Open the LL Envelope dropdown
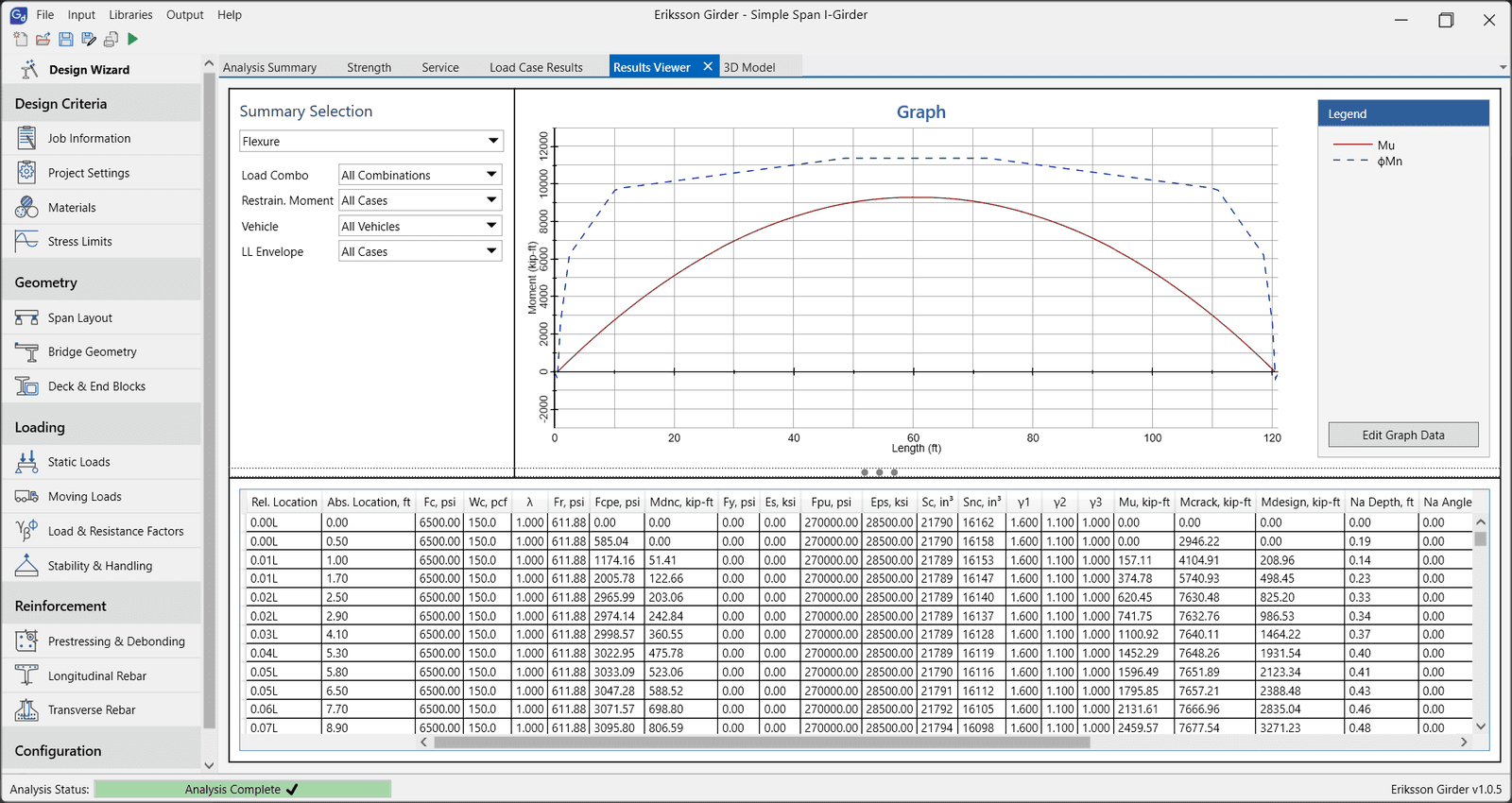The width and height of the screenshot is (1512, 803). pyautogui.click(x=420, y=252)
